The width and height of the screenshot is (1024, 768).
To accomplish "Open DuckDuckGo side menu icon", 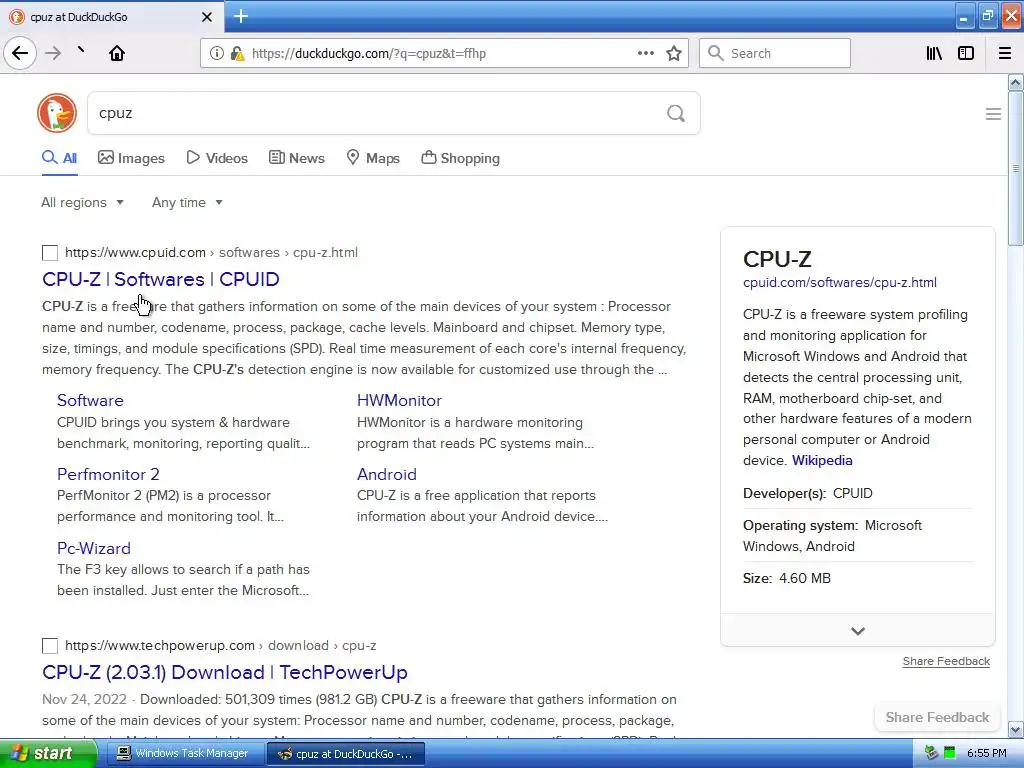I will point(993,114).
